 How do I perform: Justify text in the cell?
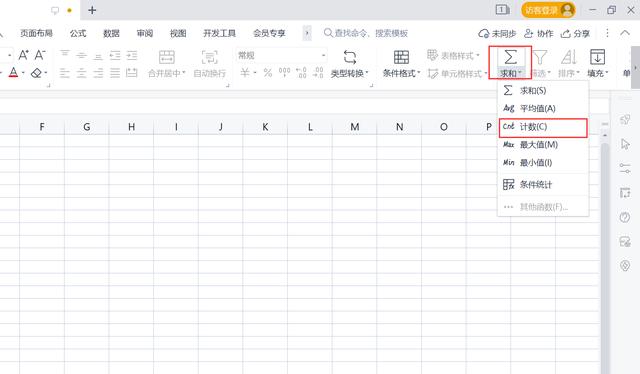pos(115,73)
